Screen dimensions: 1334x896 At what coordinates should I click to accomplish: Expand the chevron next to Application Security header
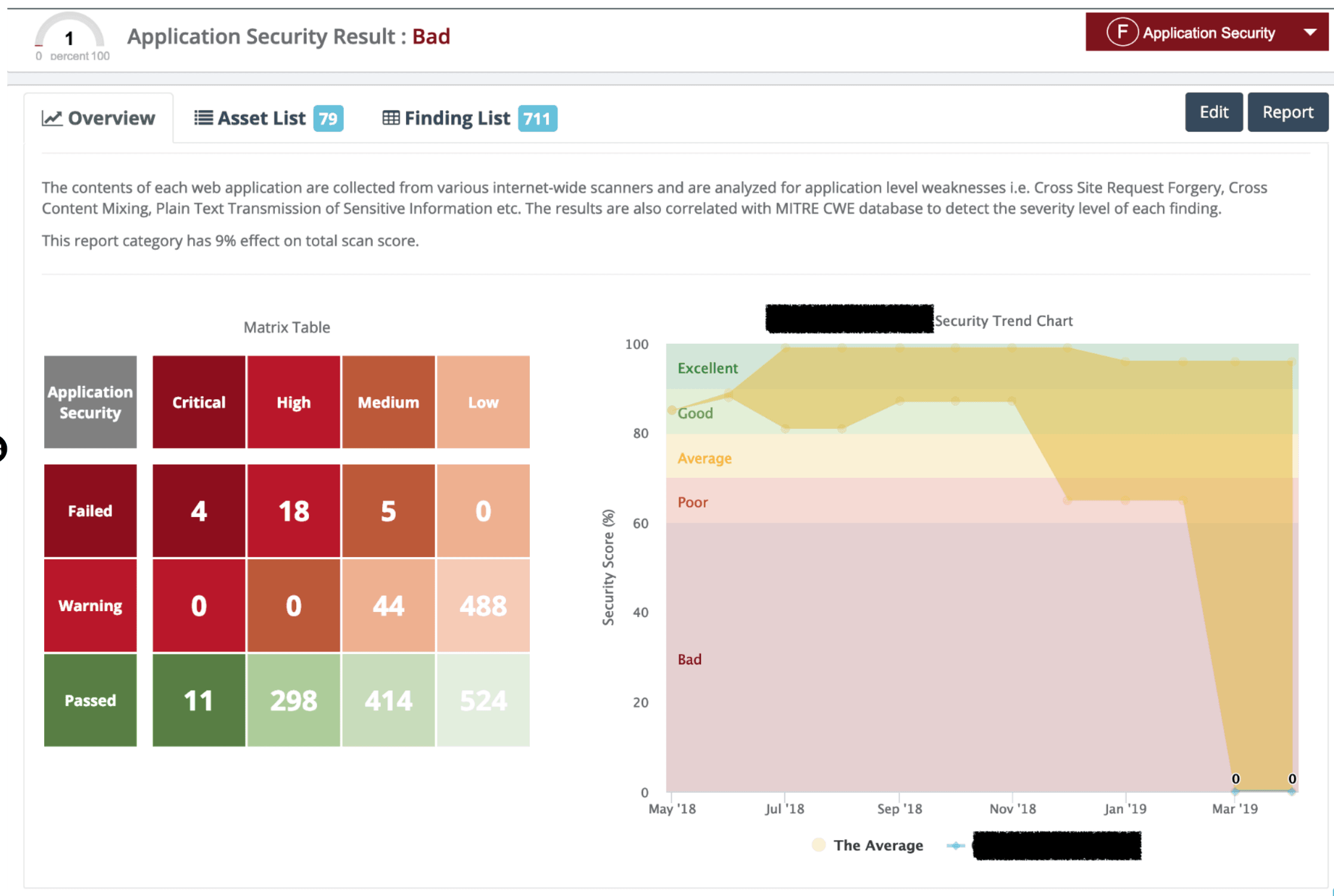point(1310,32)
